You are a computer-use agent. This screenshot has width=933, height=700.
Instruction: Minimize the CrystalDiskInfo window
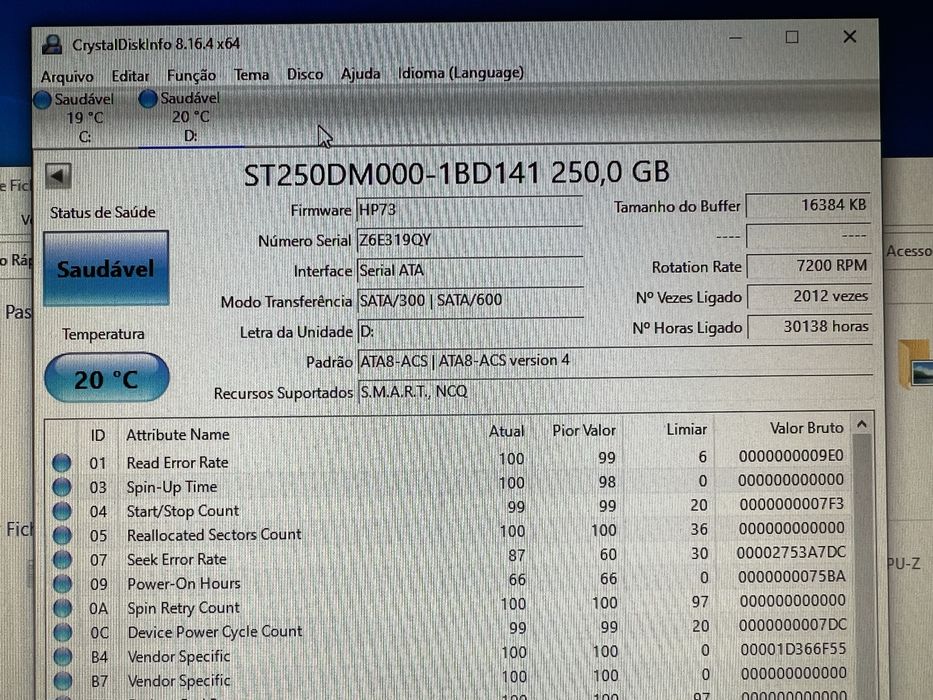[735, 38]
